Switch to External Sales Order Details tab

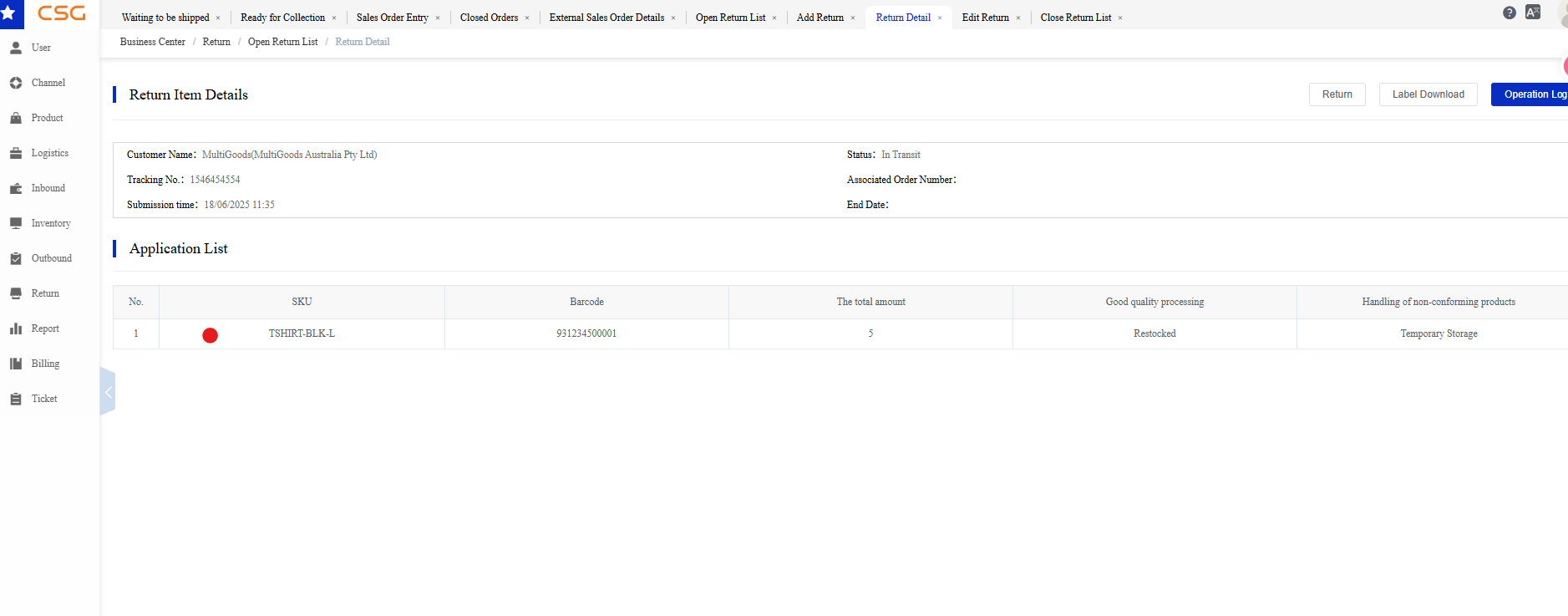pyautogui.click(x=606, y=18)
